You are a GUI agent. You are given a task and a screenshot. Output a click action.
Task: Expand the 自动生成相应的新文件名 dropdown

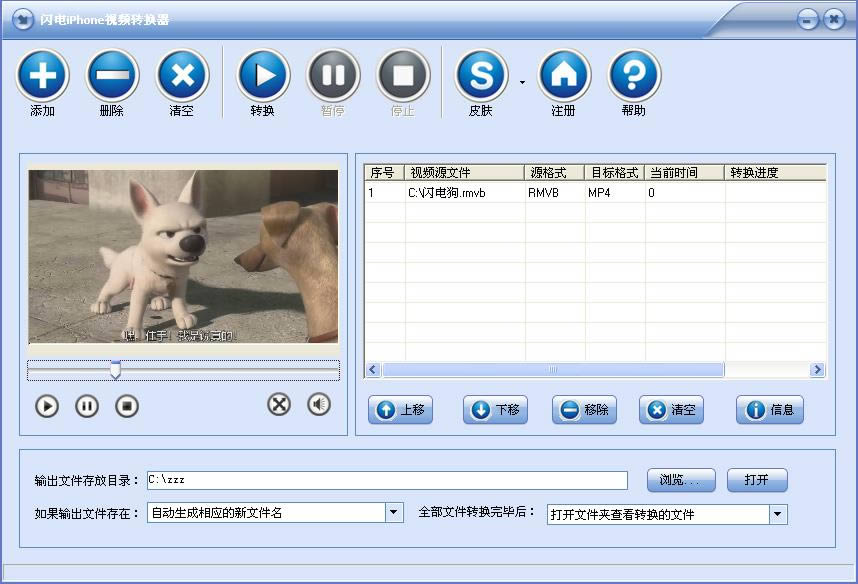coord(393,513)
